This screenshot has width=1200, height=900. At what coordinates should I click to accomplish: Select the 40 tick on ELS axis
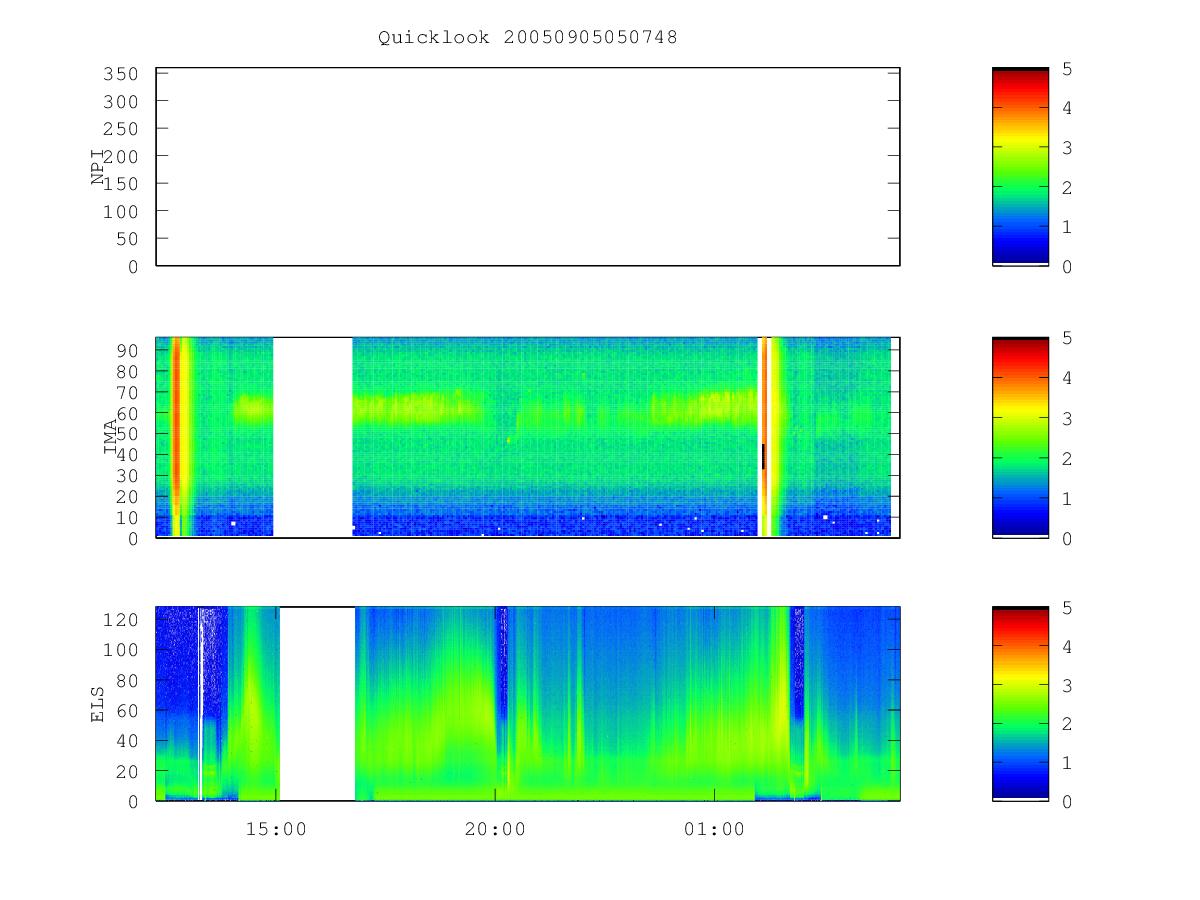[125, 741]
